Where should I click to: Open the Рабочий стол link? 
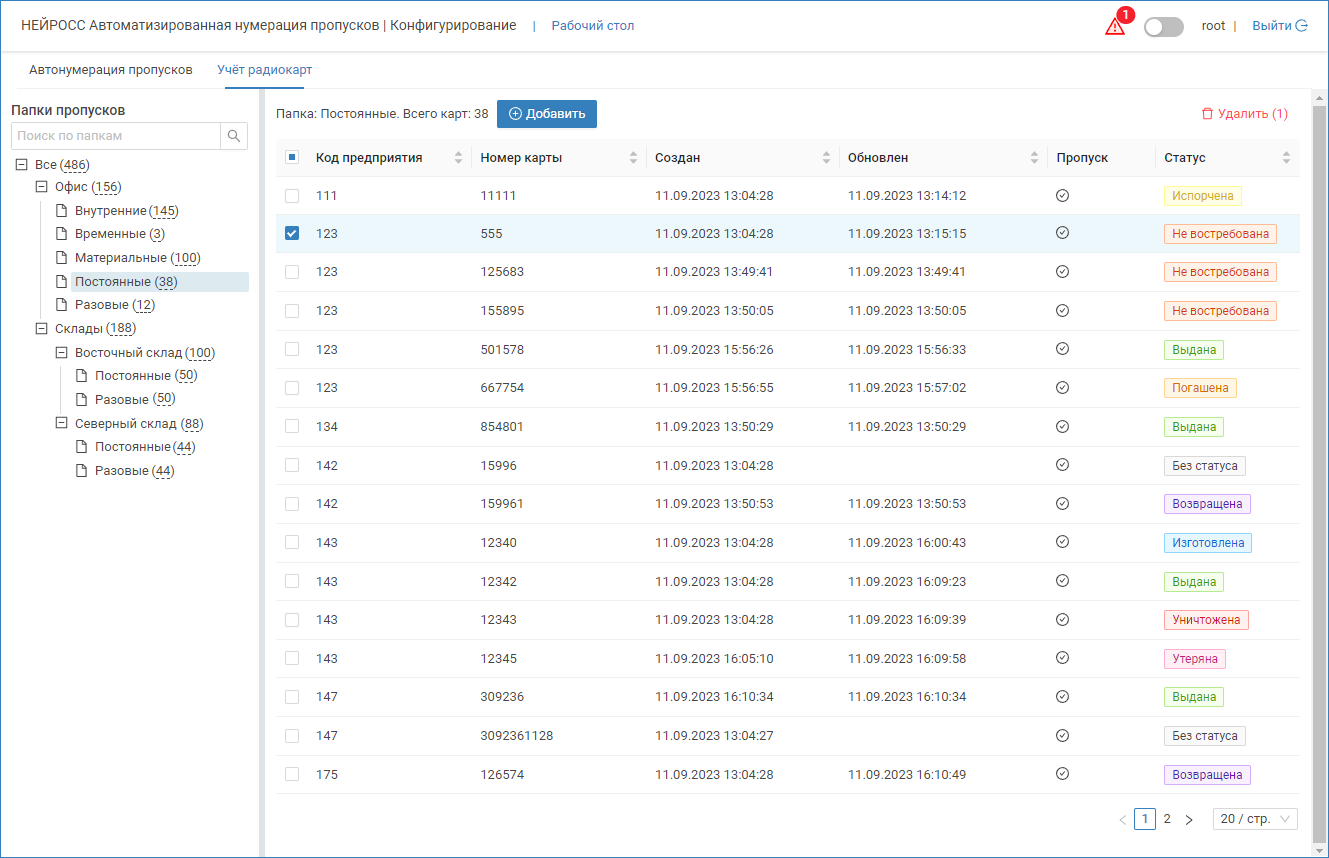click(x=593, y=26)
